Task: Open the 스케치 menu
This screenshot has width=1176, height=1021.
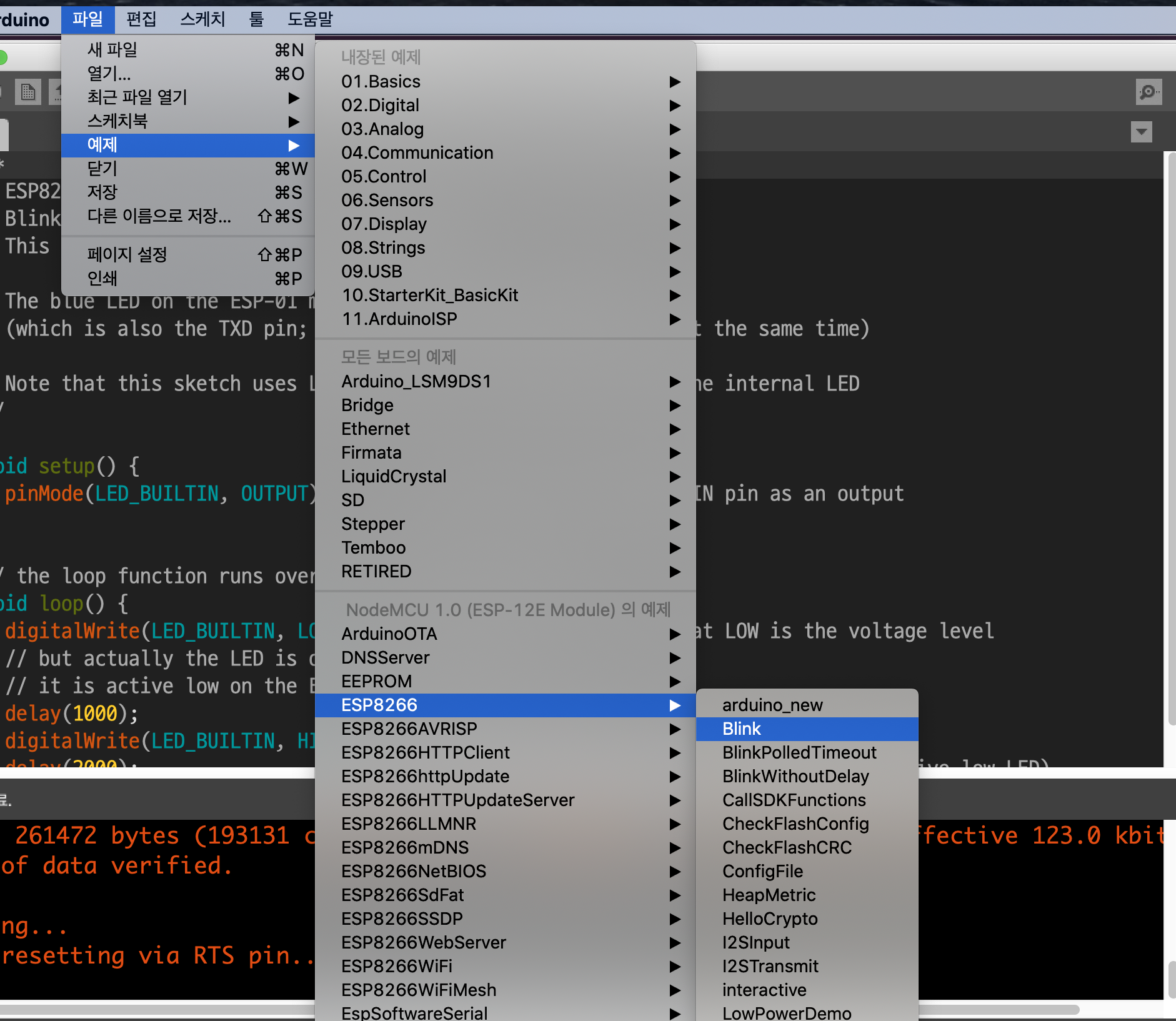Action: (202, 19)
